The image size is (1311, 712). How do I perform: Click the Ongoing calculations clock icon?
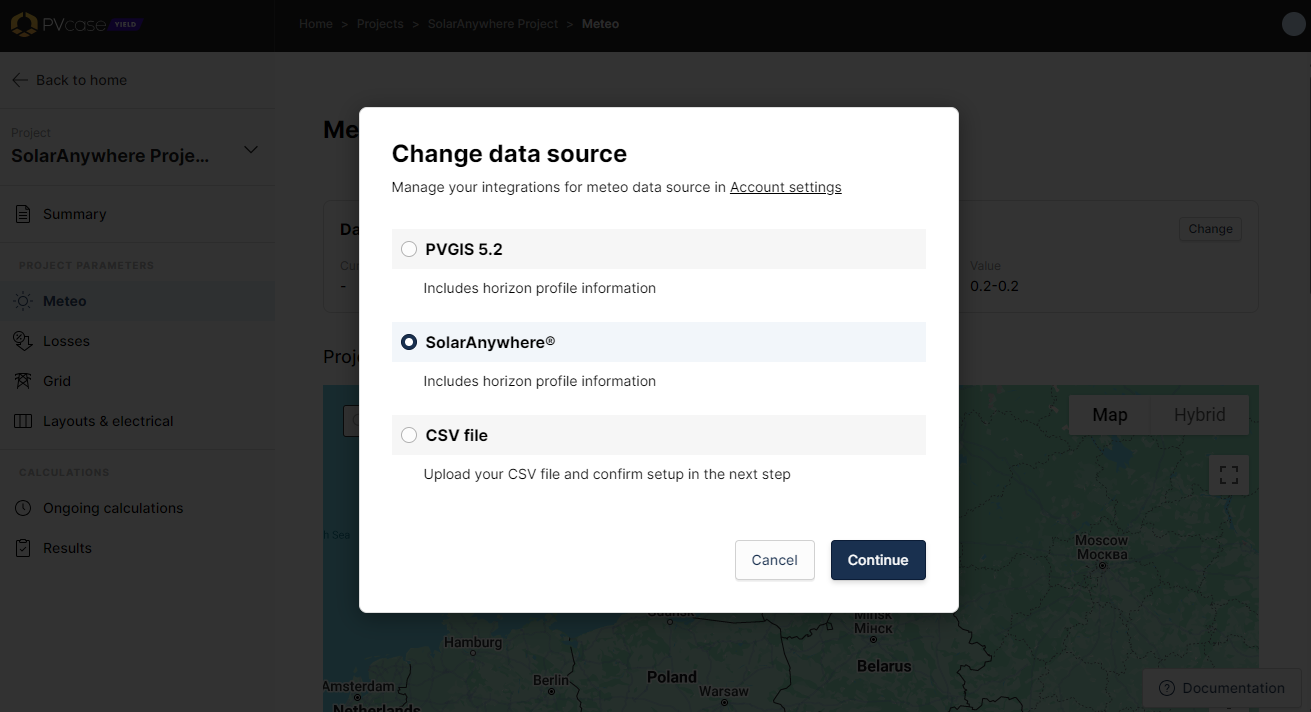23,508
